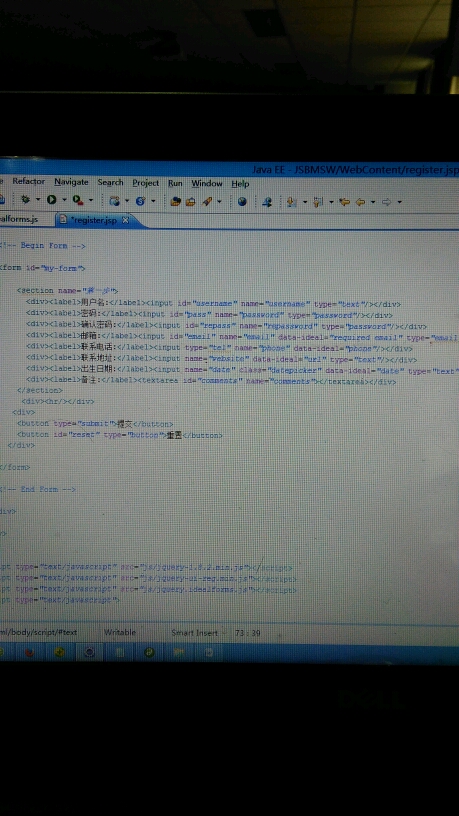Open the Refactor menu
The width and height of the screenshot is (459, 816).
click(x=29, y=182)
